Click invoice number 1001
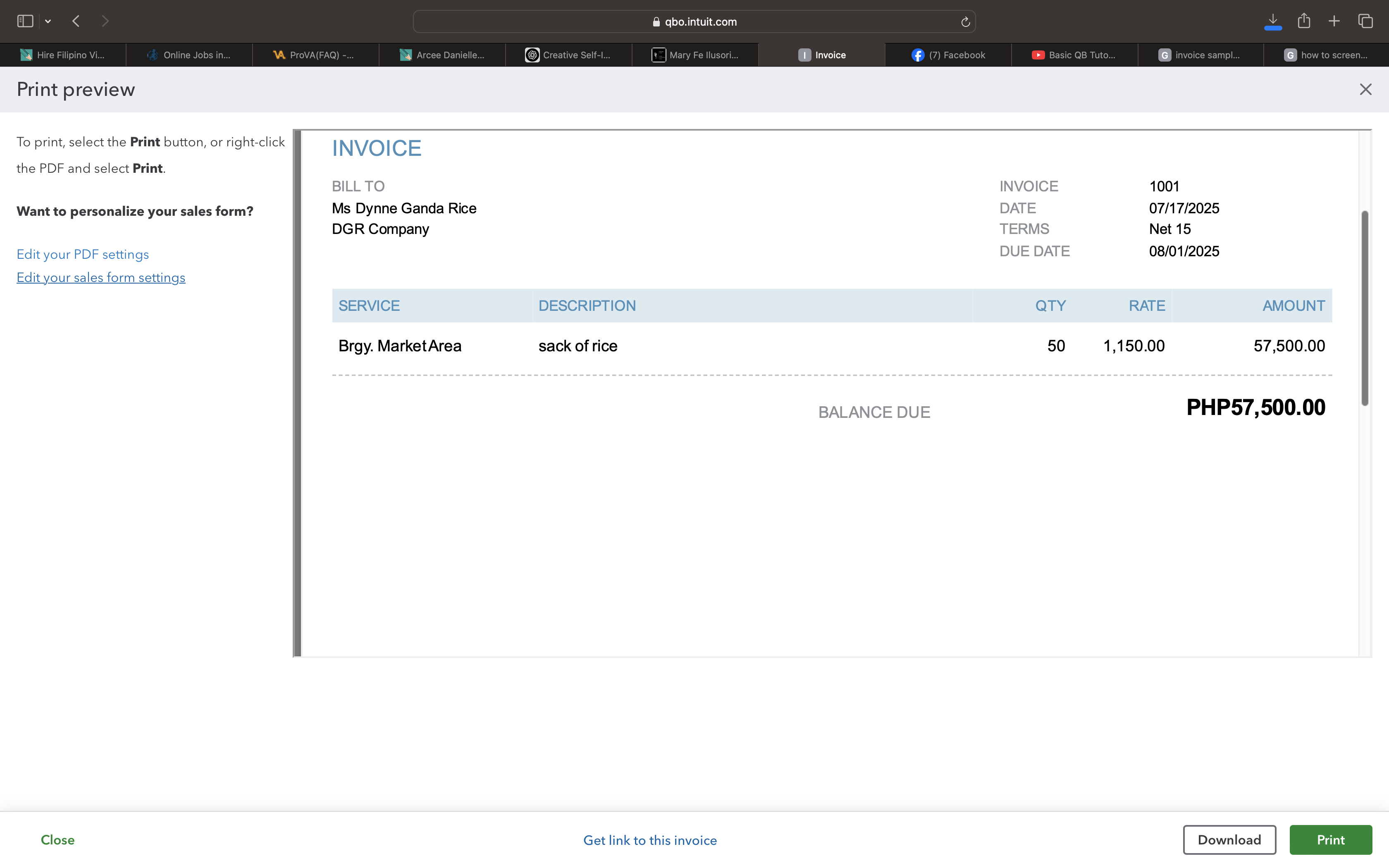1389x868 pixels. pos(1164,186)
